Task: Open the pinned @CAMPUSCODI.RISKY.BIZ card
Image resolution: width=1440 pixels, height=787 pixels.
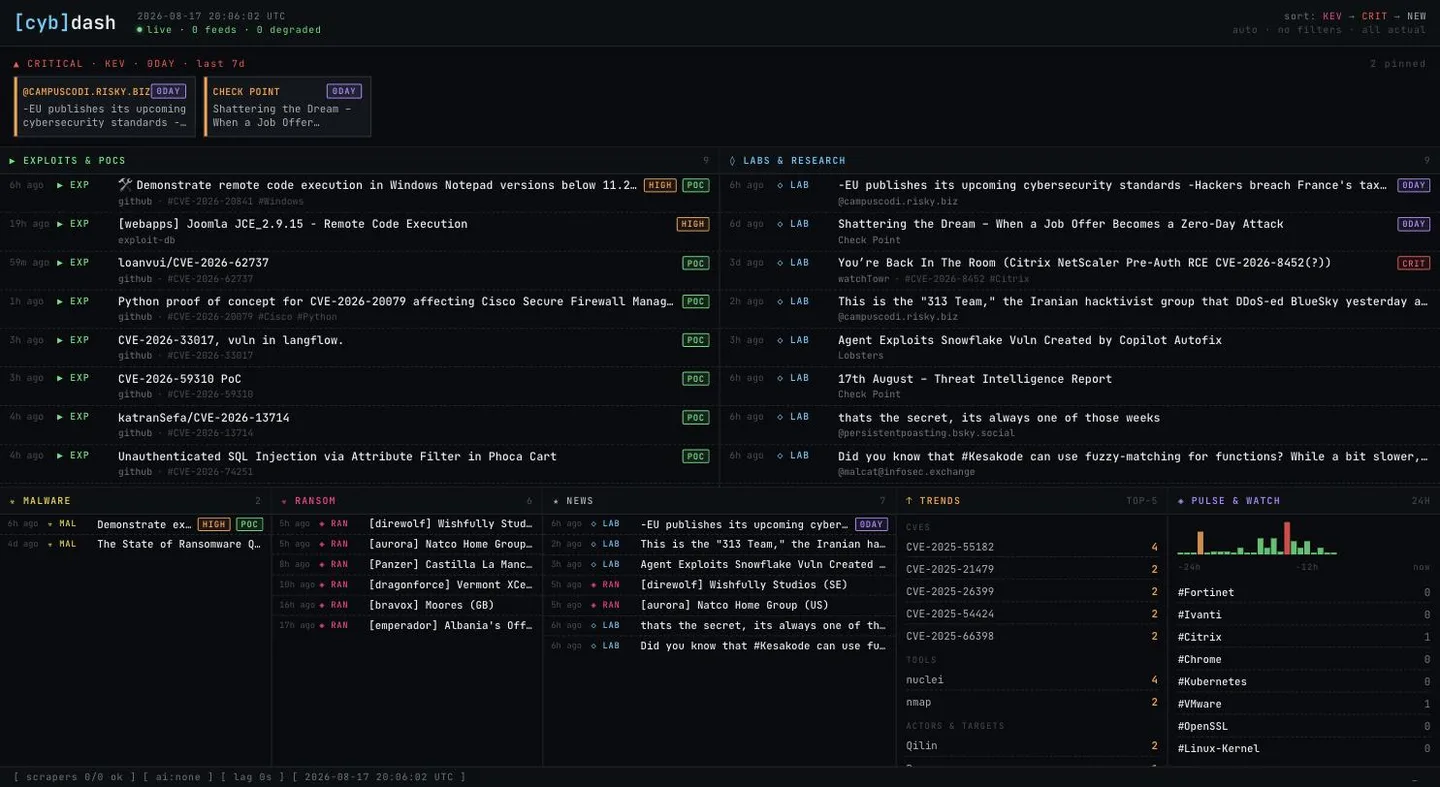Action: [105, 106]
